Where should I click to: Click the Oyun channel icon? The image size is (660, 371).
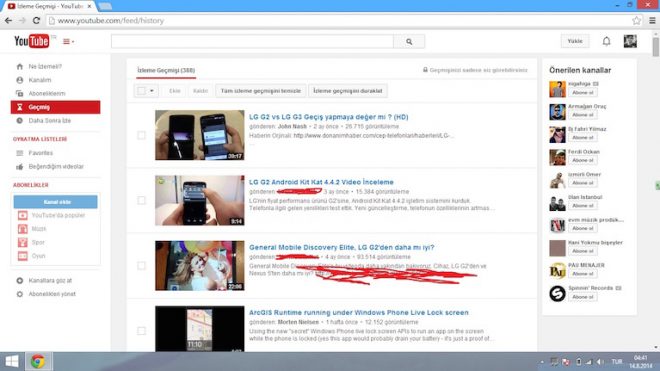pos(22,256)
